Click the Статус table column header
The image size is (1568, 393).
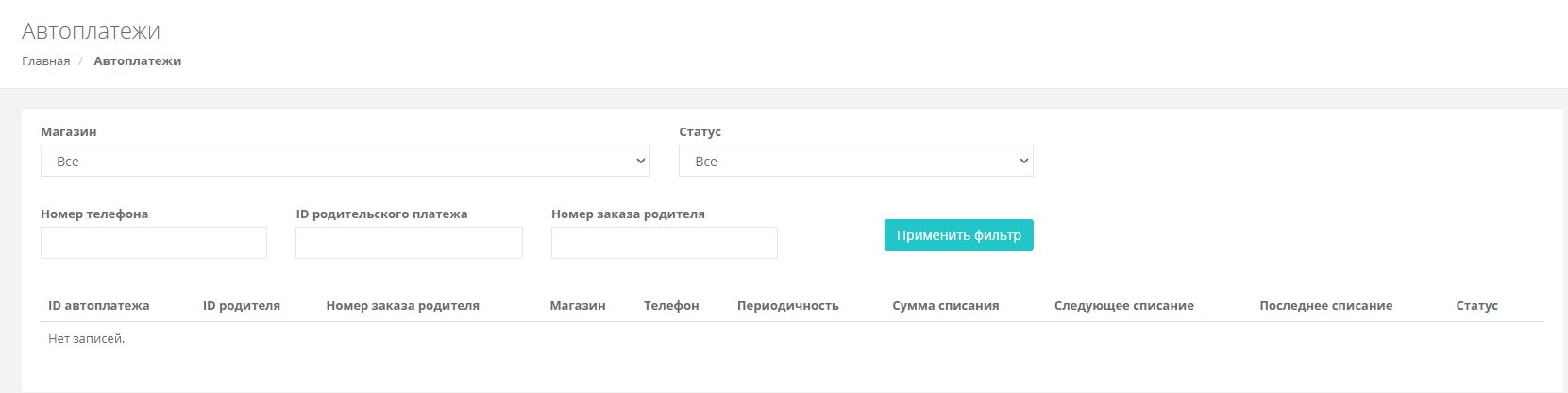(1476, 306)
